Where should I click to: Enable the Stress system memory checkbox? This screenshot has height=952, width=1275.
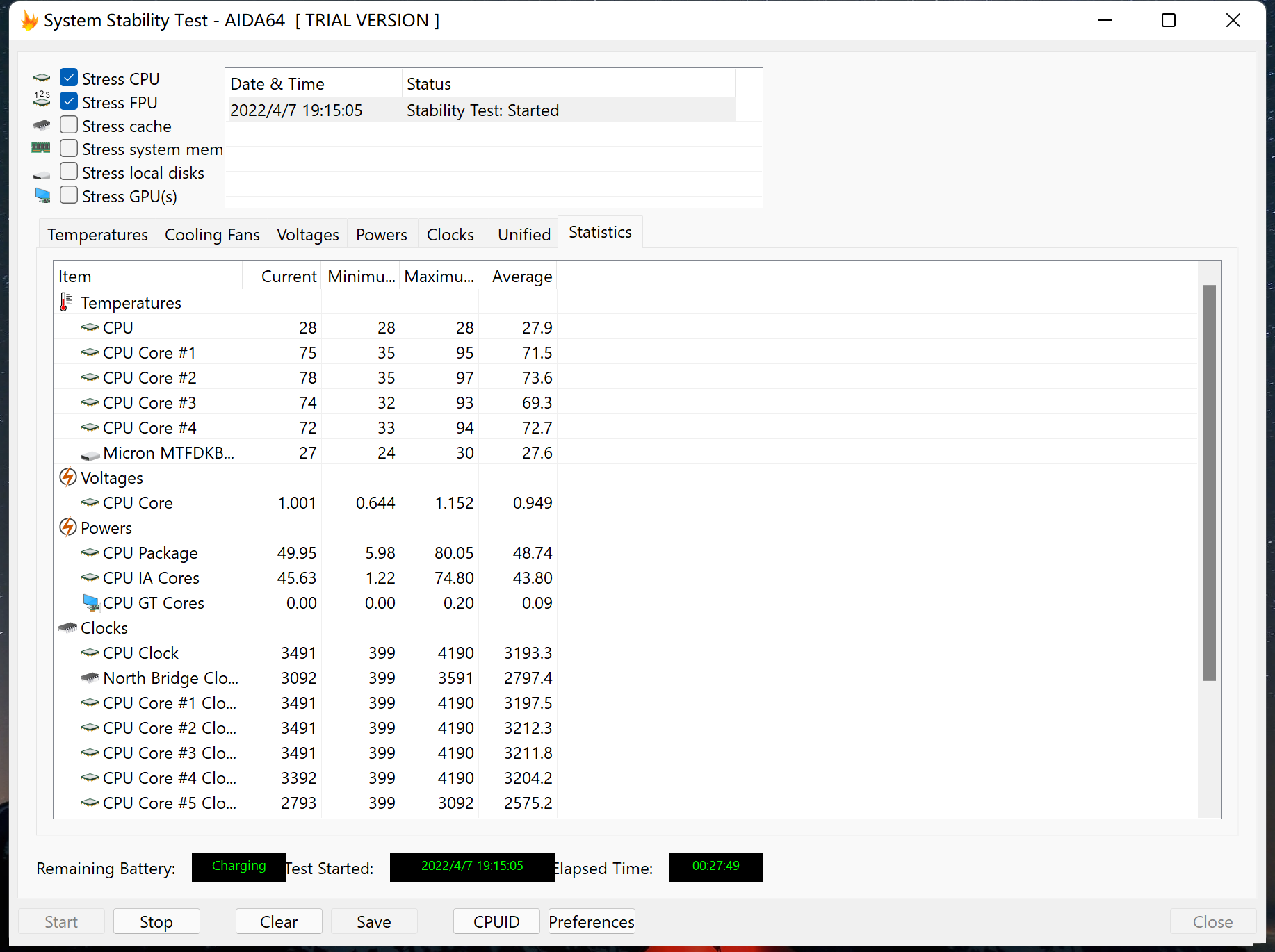[69, 149]
